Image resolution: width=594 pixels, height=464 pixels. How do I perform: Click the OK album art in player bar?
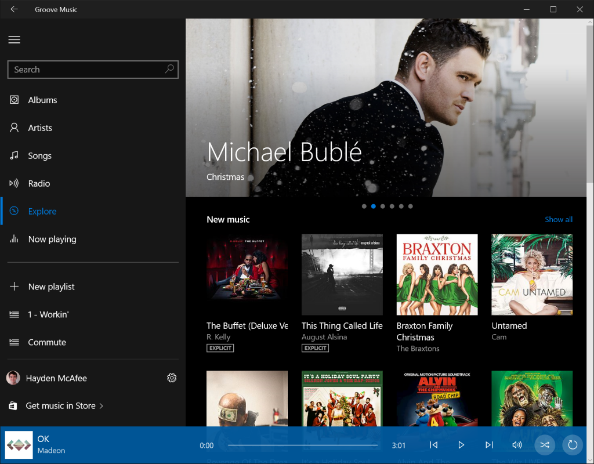[x=19, y=445]
